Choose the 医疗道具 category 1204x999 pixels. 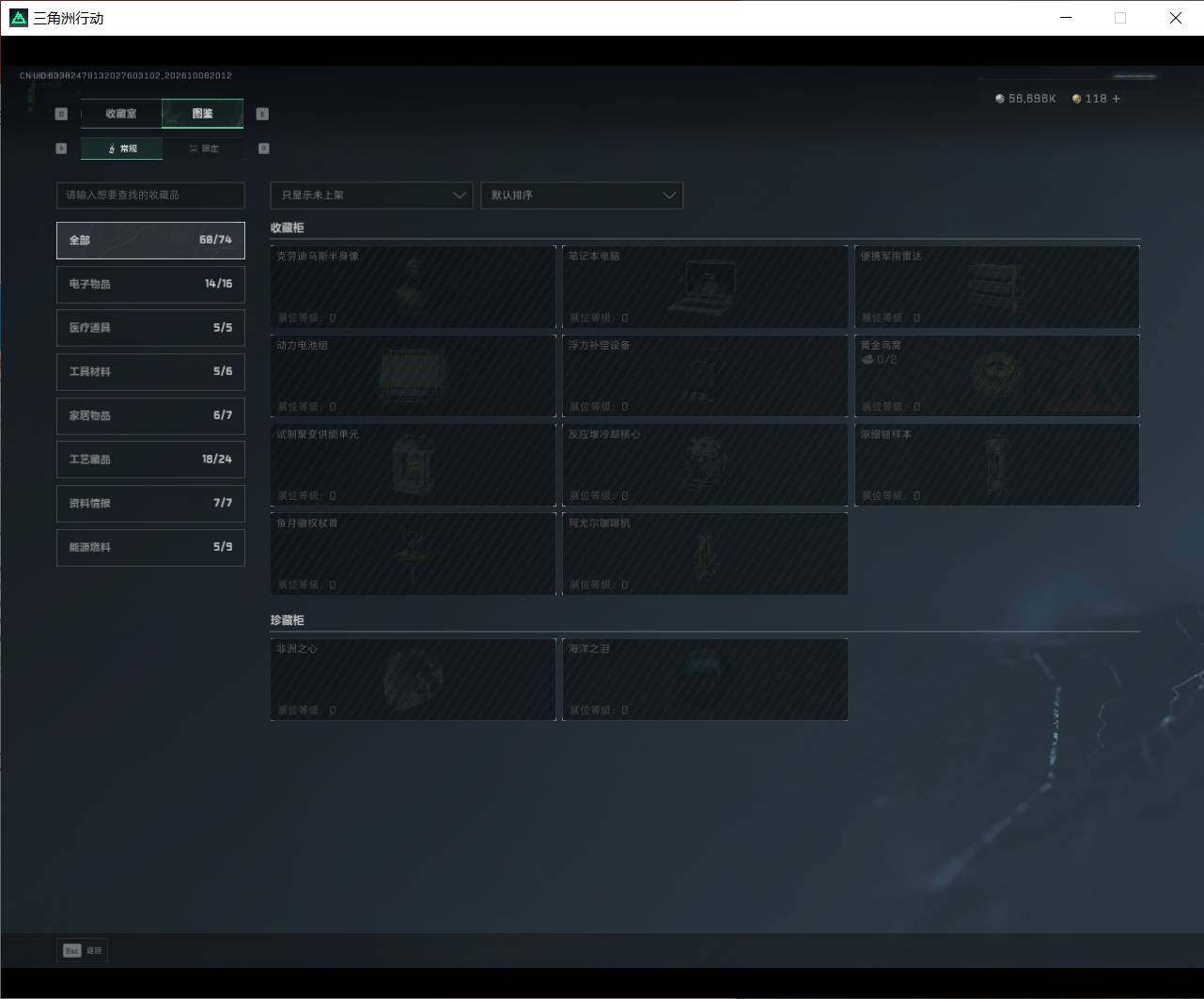tap(150, 328)
